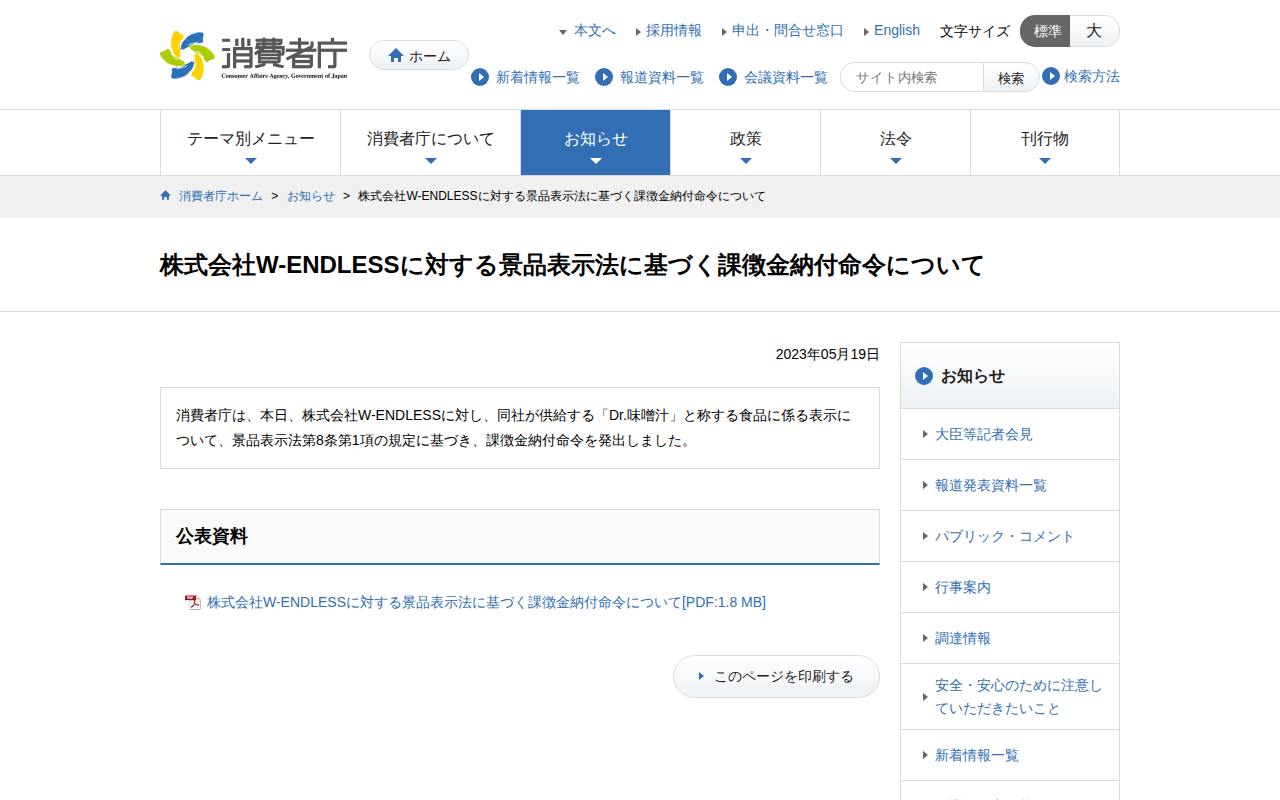The image size is (1280, 800).
Task: Click the circle arrow icon in お知らせ sidebar header
Action: [924, 376]
